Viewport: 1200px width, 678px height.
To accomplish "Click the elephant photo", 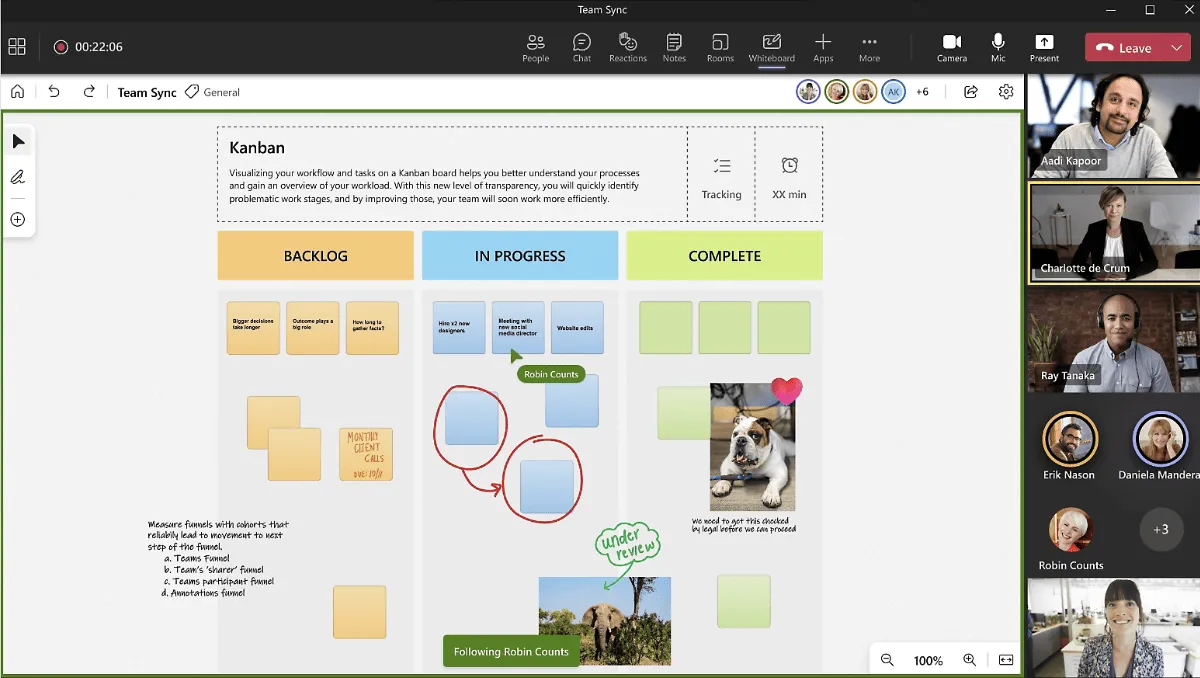I will pyautogui.click(x=604, y=621).
